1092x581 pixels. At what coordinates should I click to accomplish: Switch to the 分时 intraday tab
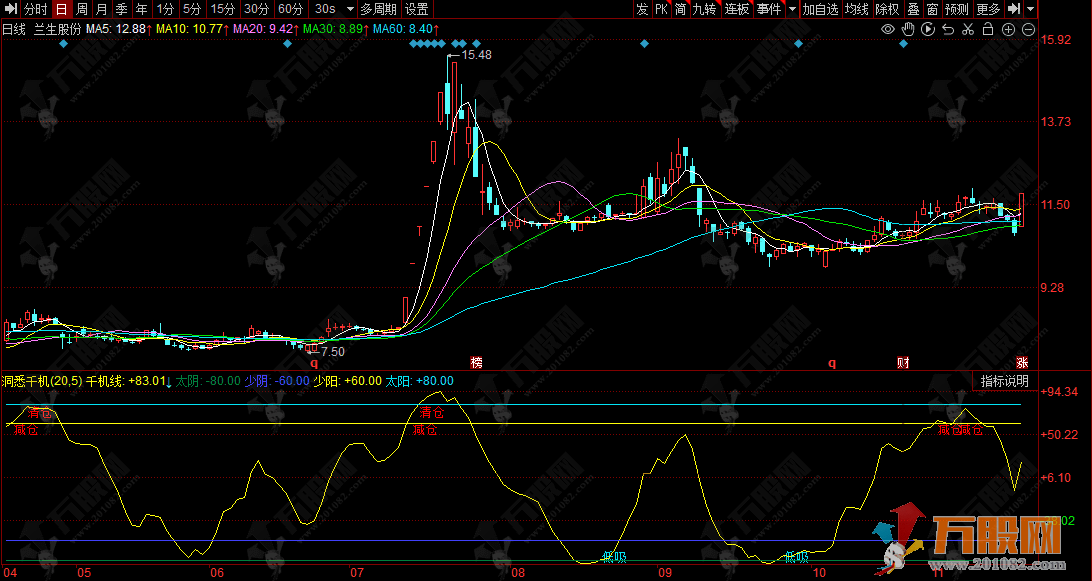(36, 9)
